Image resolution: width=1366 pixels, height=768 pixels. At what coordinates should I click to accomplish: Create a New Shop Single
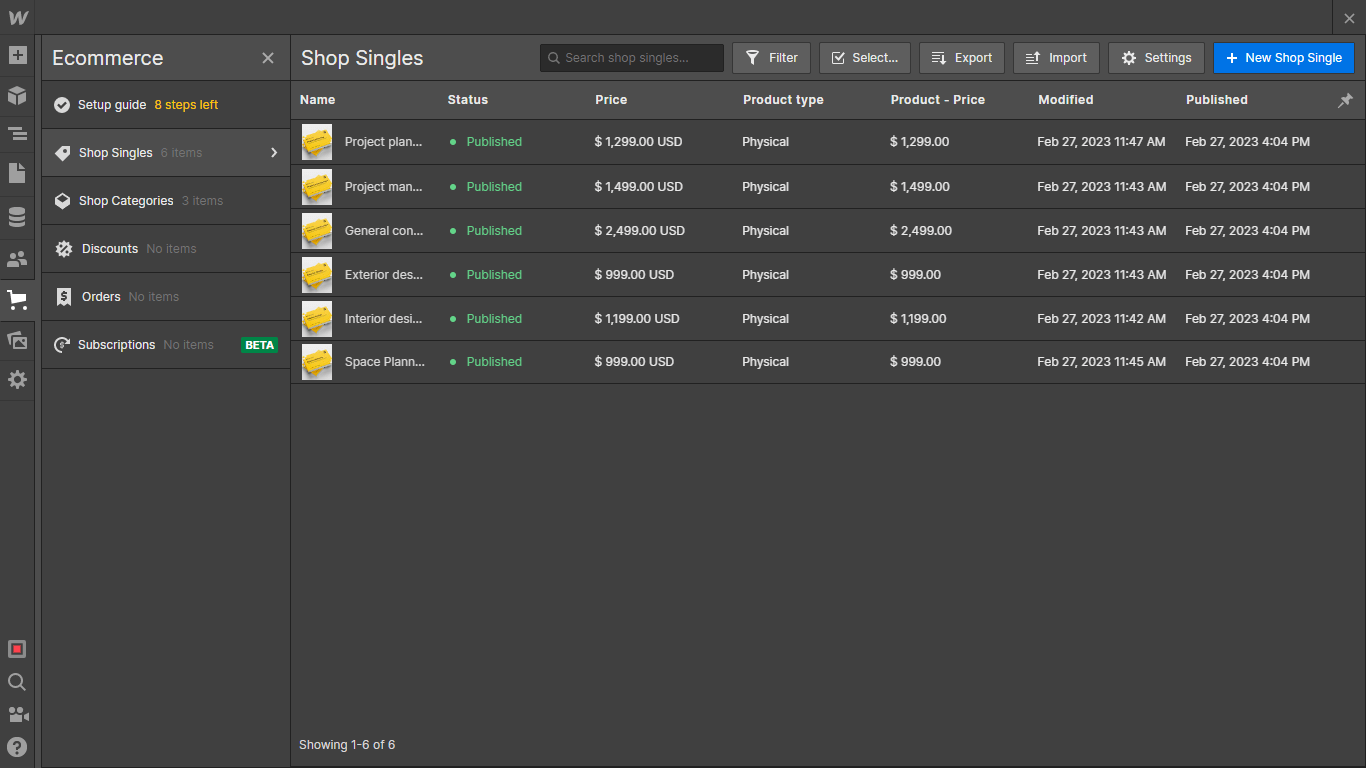(1283, 57)
